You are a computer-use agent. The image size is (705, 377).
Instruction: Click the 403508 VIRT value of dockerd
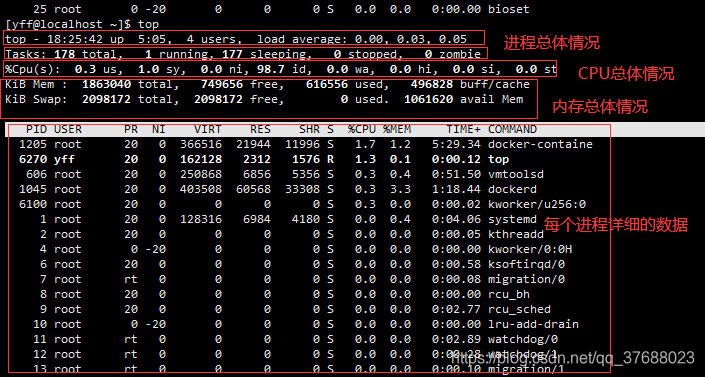(201, 189)
